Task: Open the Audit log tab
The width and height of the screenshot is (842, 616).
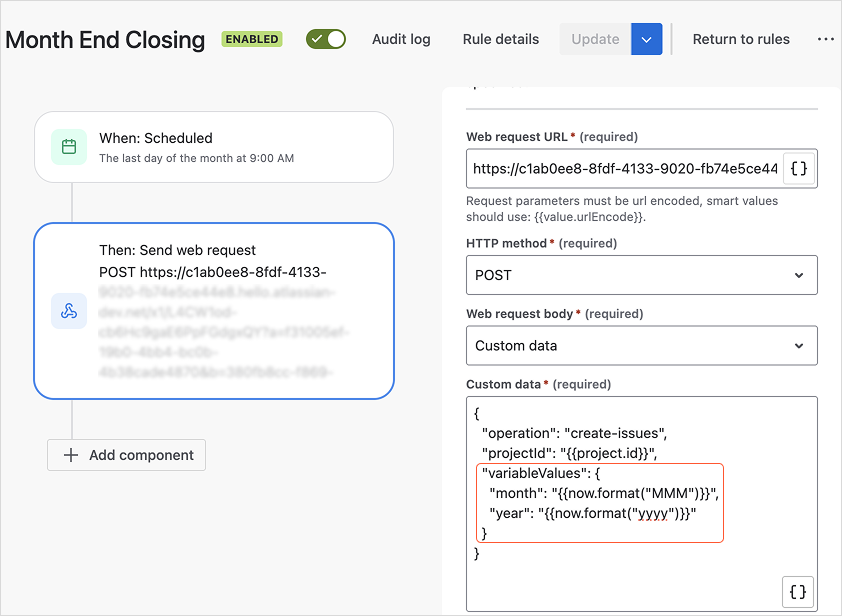Action: pyautogui.click(x=401, y=39)
